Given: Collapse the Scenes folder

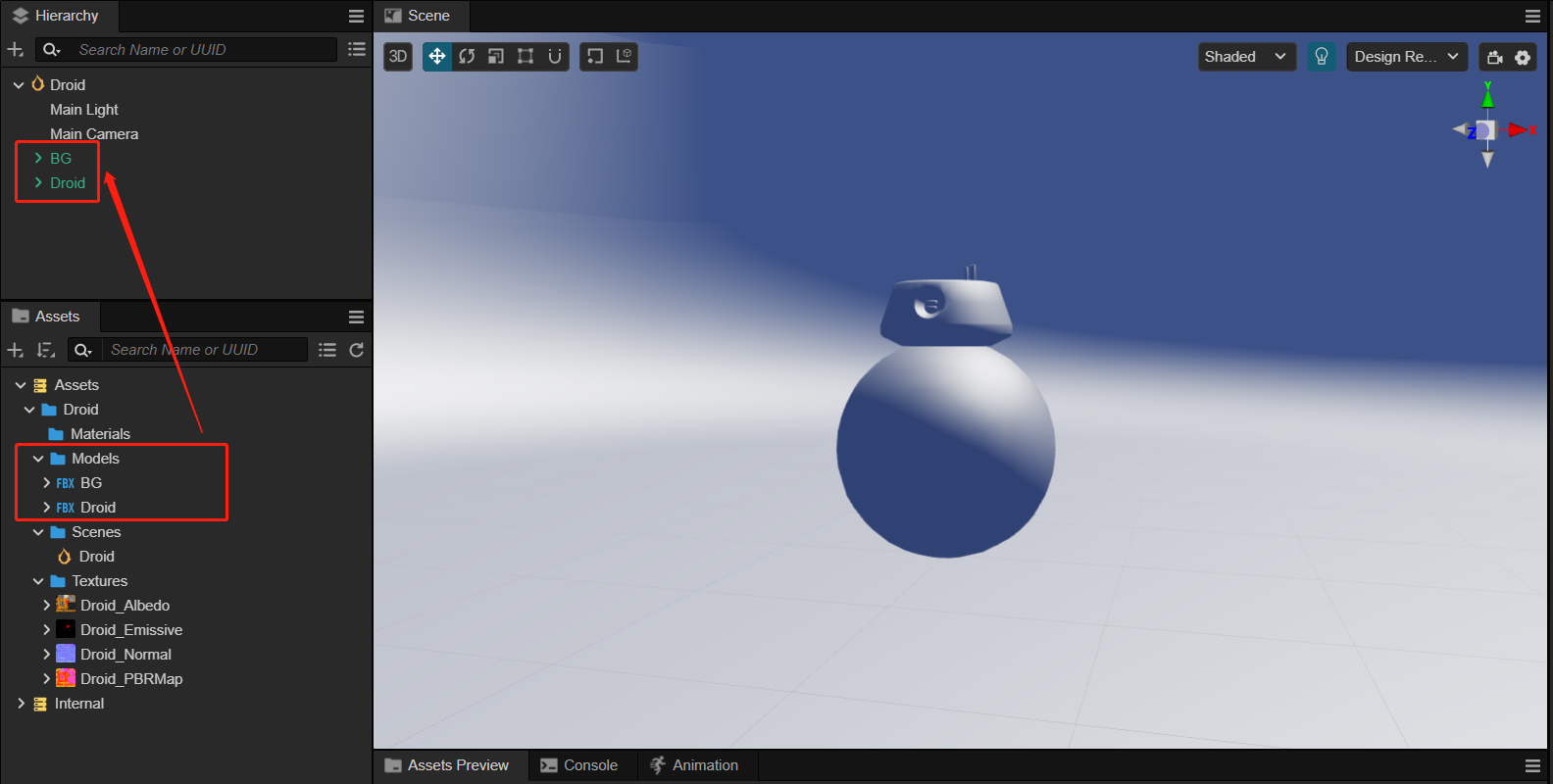Looking at the screenshot, I should 38,532.
